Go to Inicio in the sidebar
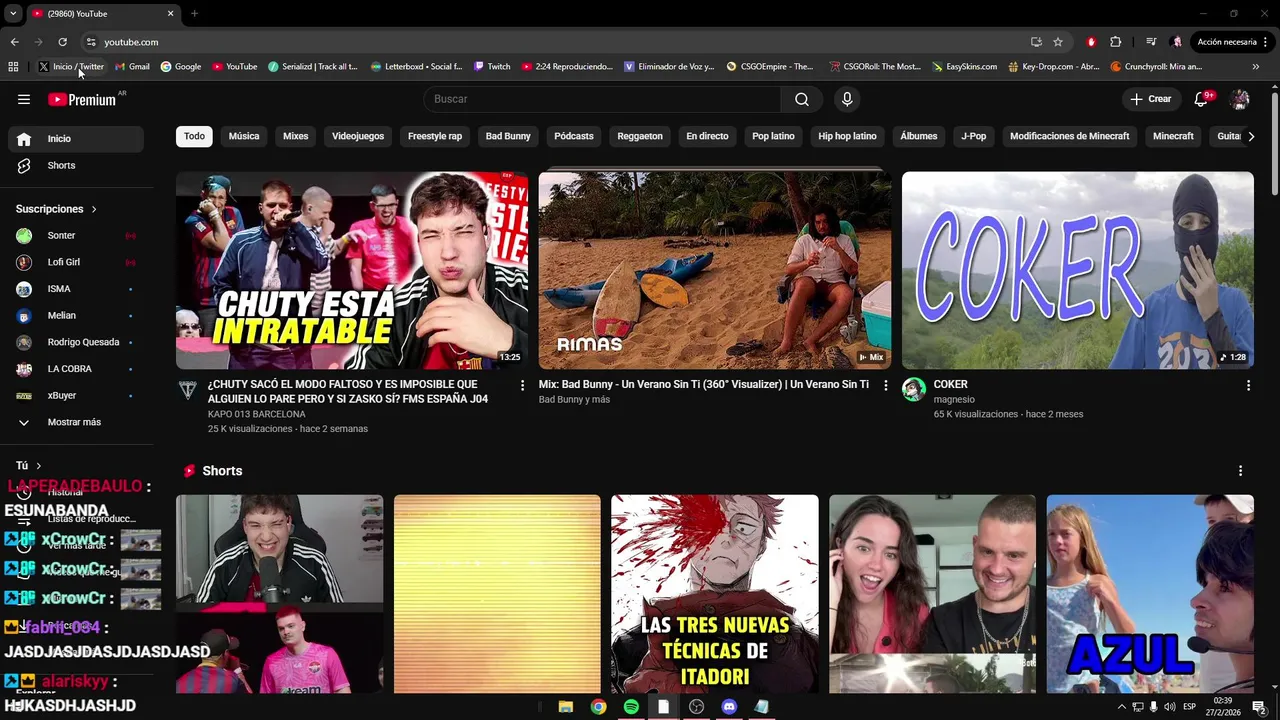 (x=76, y=139)
